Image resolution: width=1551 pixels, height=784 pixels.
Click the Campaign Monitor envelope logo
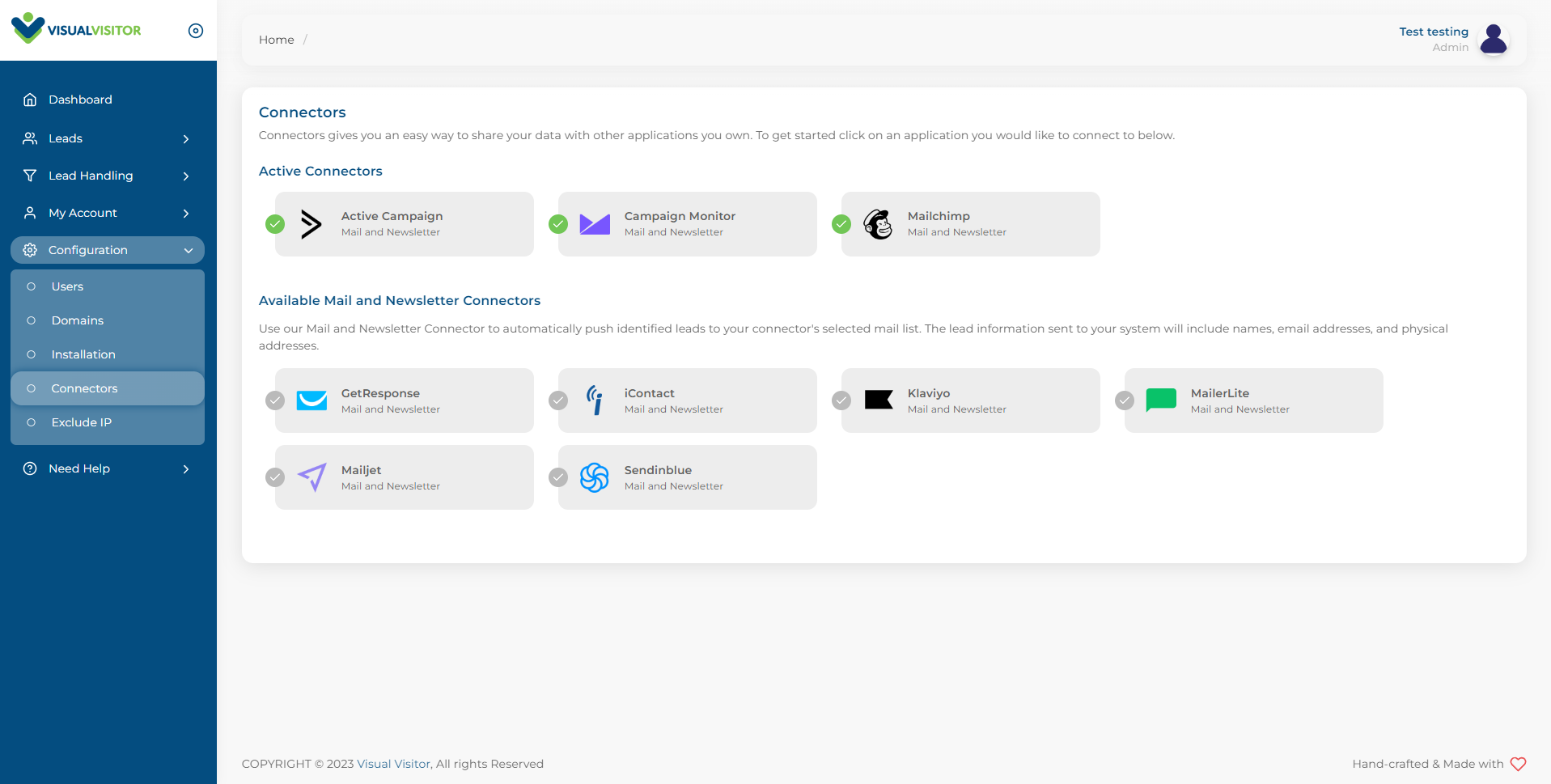[595, 224]
